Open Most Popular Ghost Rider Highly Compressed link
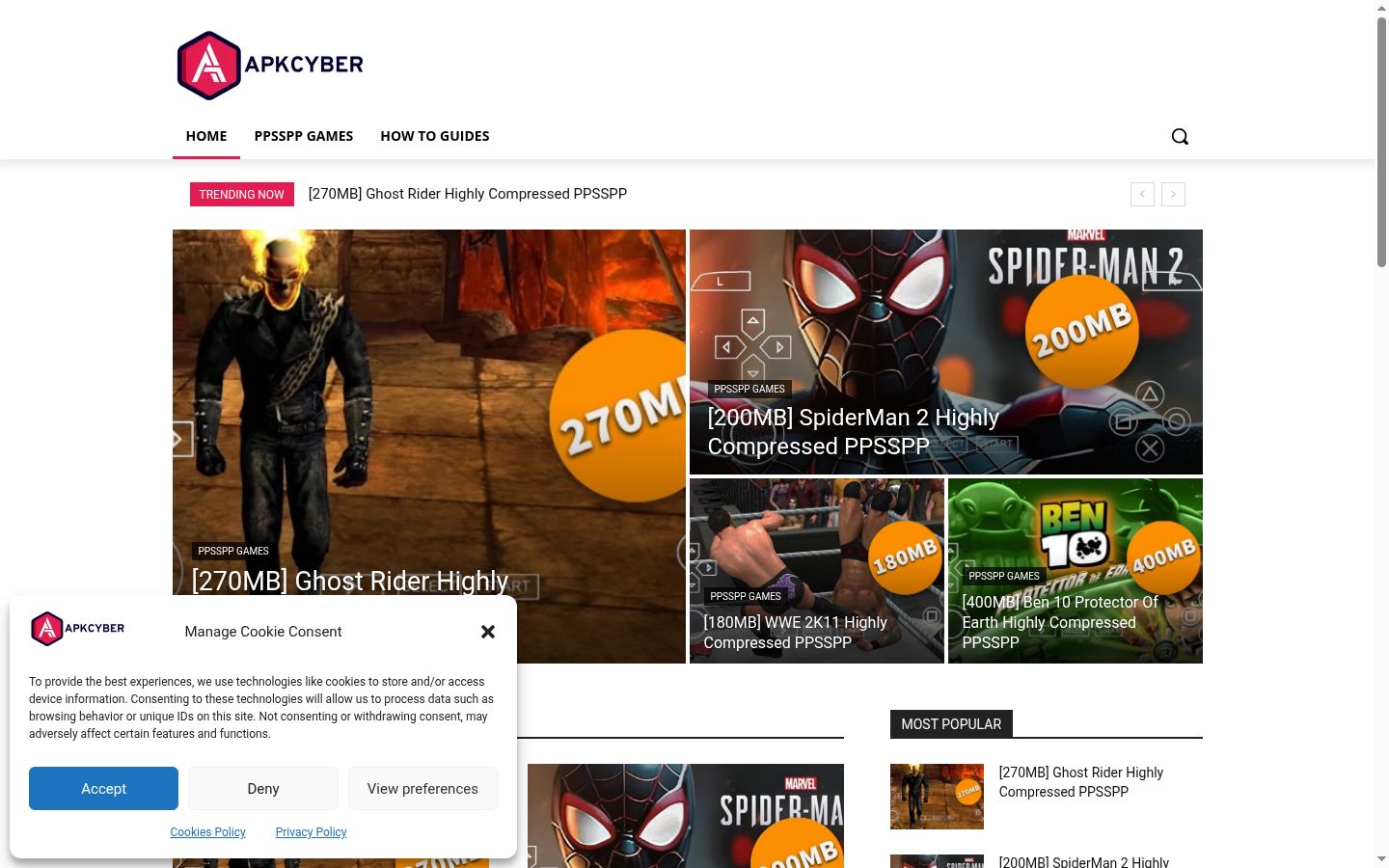 click(1081, 782)
